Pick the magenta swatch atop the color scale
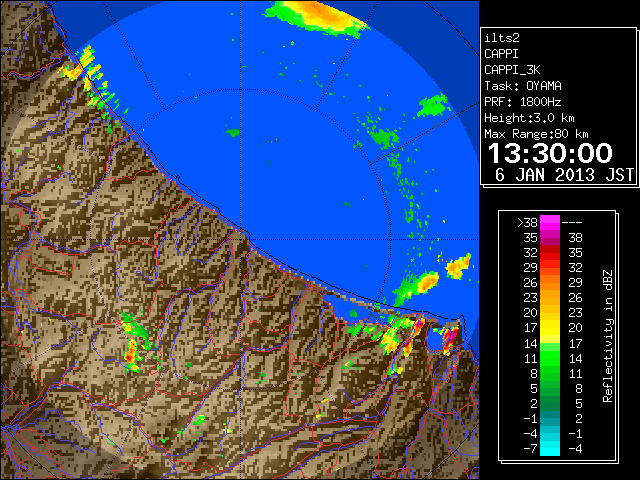The height and width of the screenshot is (480, 640). click(550, 223)
